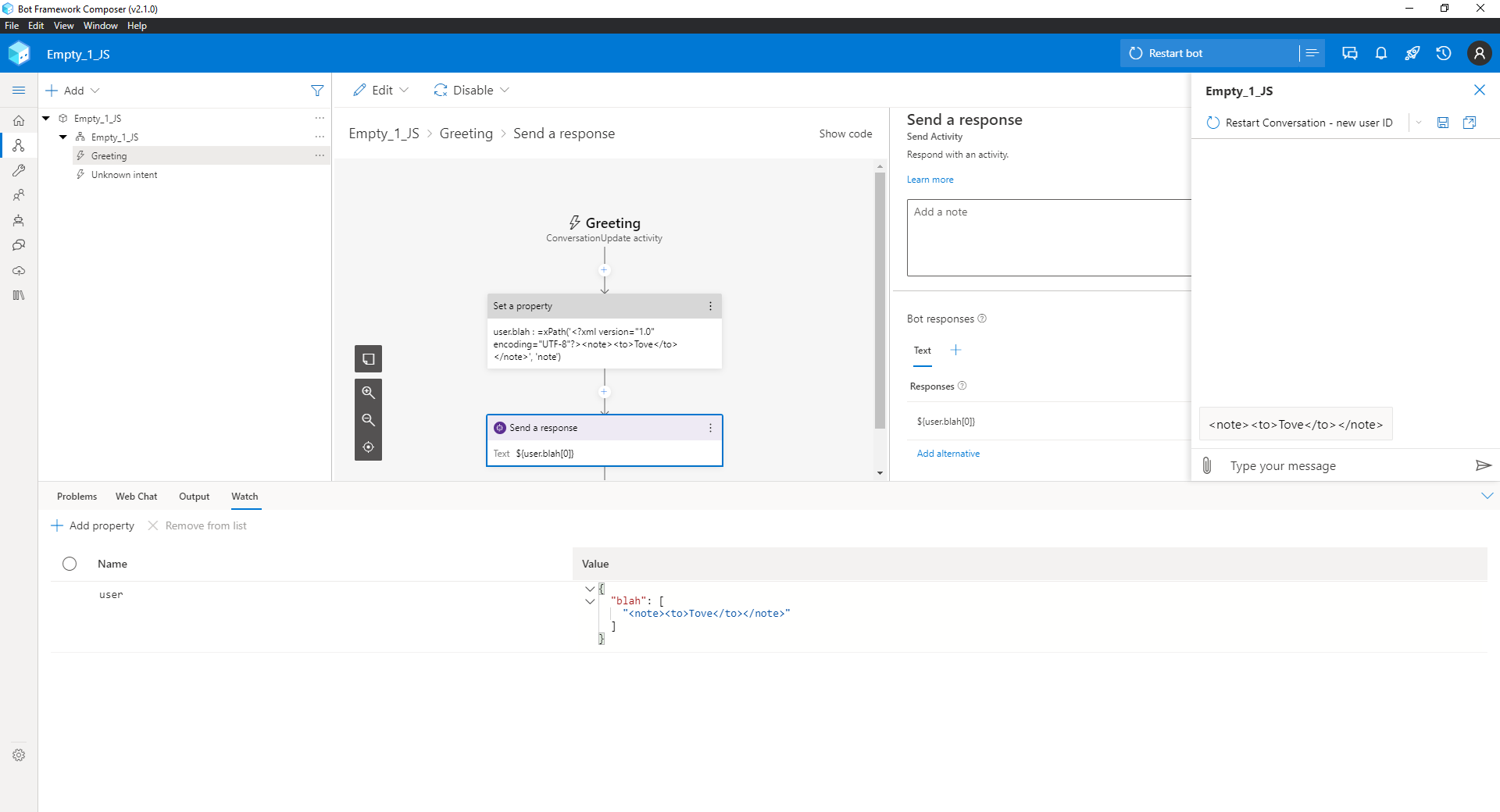The width and height of the screenshot is (1500, 812).
Task: Open the Problems tab
Action: tap(76, 497)
